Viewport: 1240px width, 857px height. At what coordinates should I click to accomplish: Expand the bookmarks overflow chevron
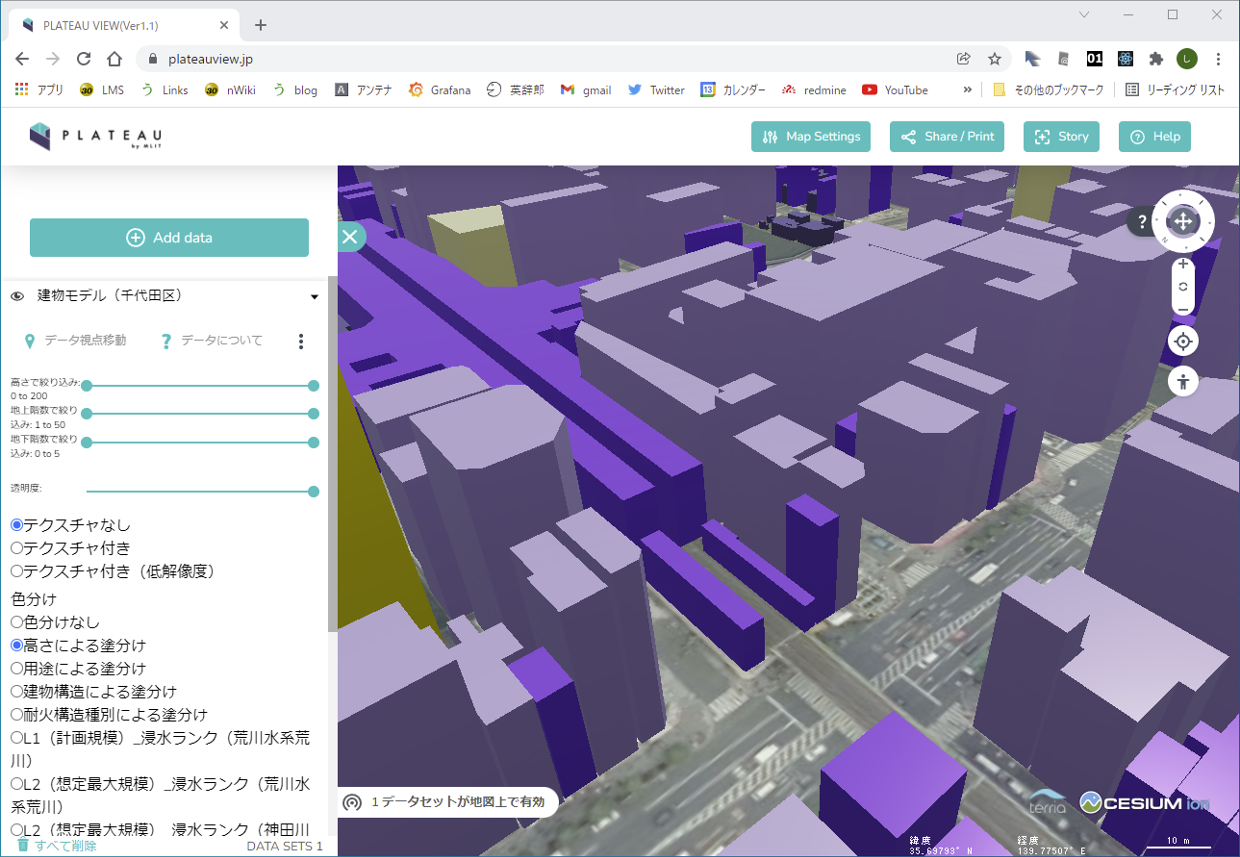[x=967, y=90]
